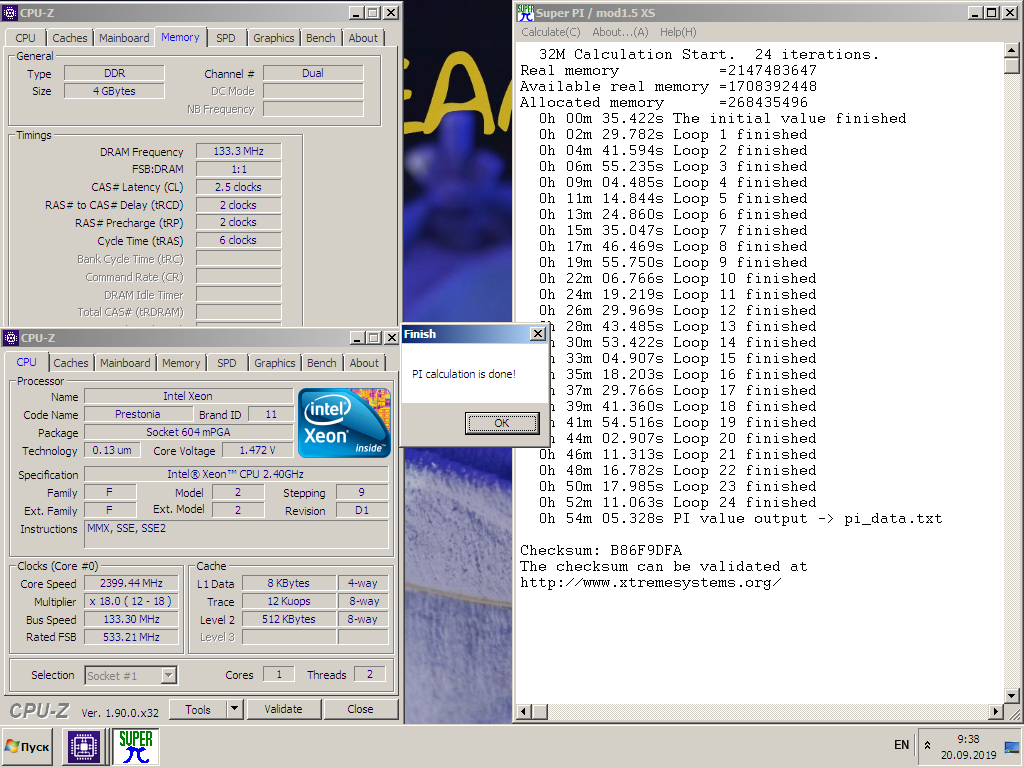Close the Finish dialog with X
This screenshot has height=768, width=1024.
[537, 334]
